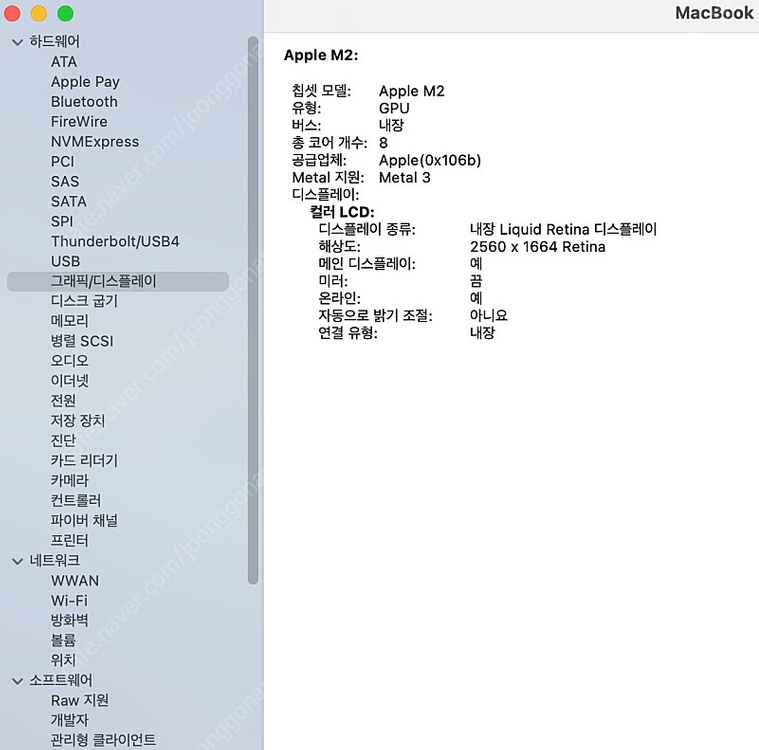
Task: Open 방화벽 network information
Action: pyautogui.click(x=70, y=621)
